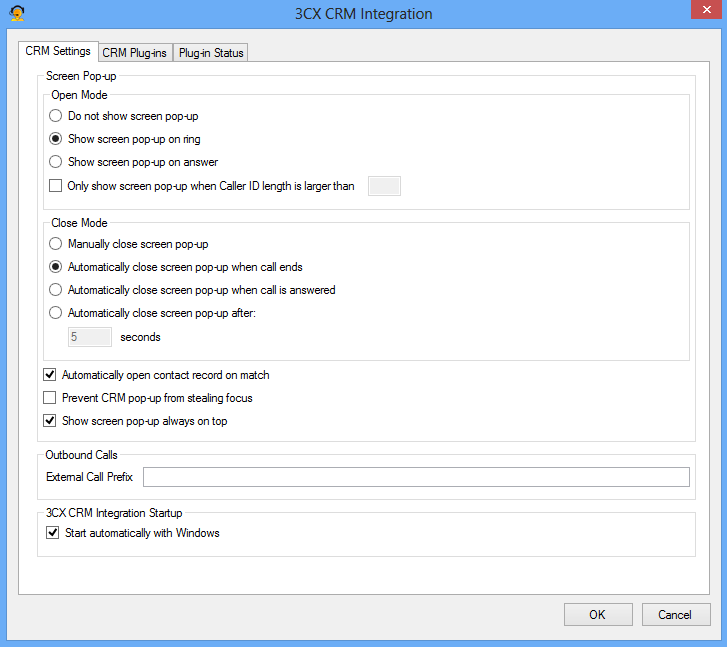Click the Open Mode group label
The width and height of the screenshot is (727, 647).
pos(79,95)
